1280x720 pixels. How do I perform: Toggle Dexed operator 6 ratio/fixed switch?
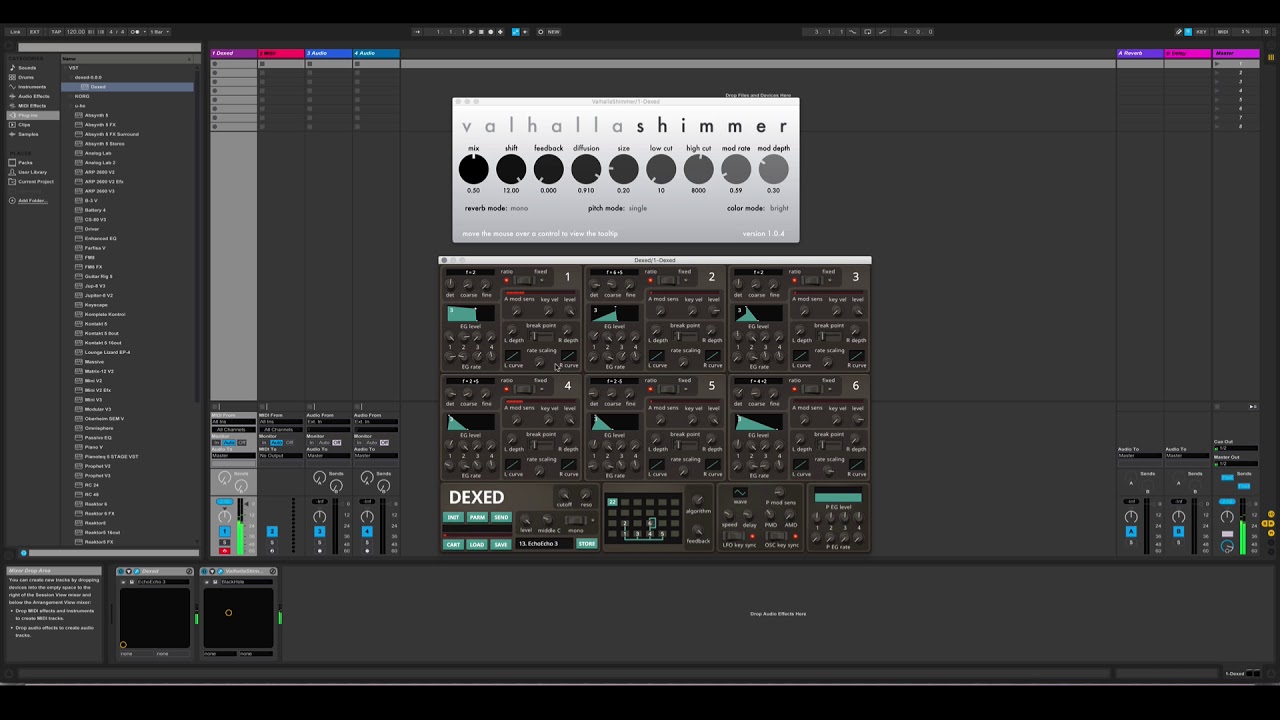pos(812,390)
